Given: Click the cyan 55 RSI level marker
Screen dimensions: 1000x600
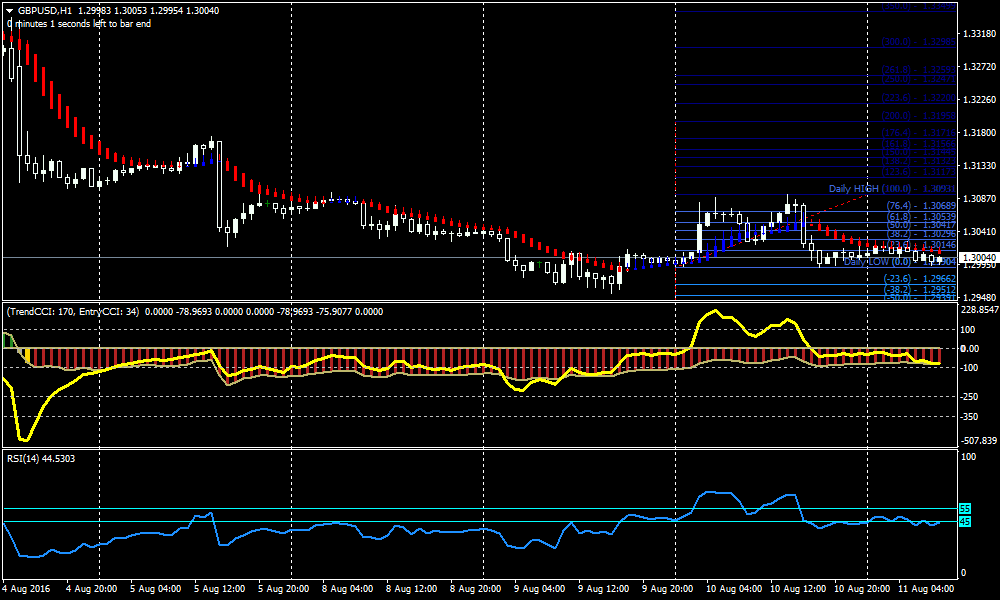Looking at the screenshot, I should click(x=963, y=509).
